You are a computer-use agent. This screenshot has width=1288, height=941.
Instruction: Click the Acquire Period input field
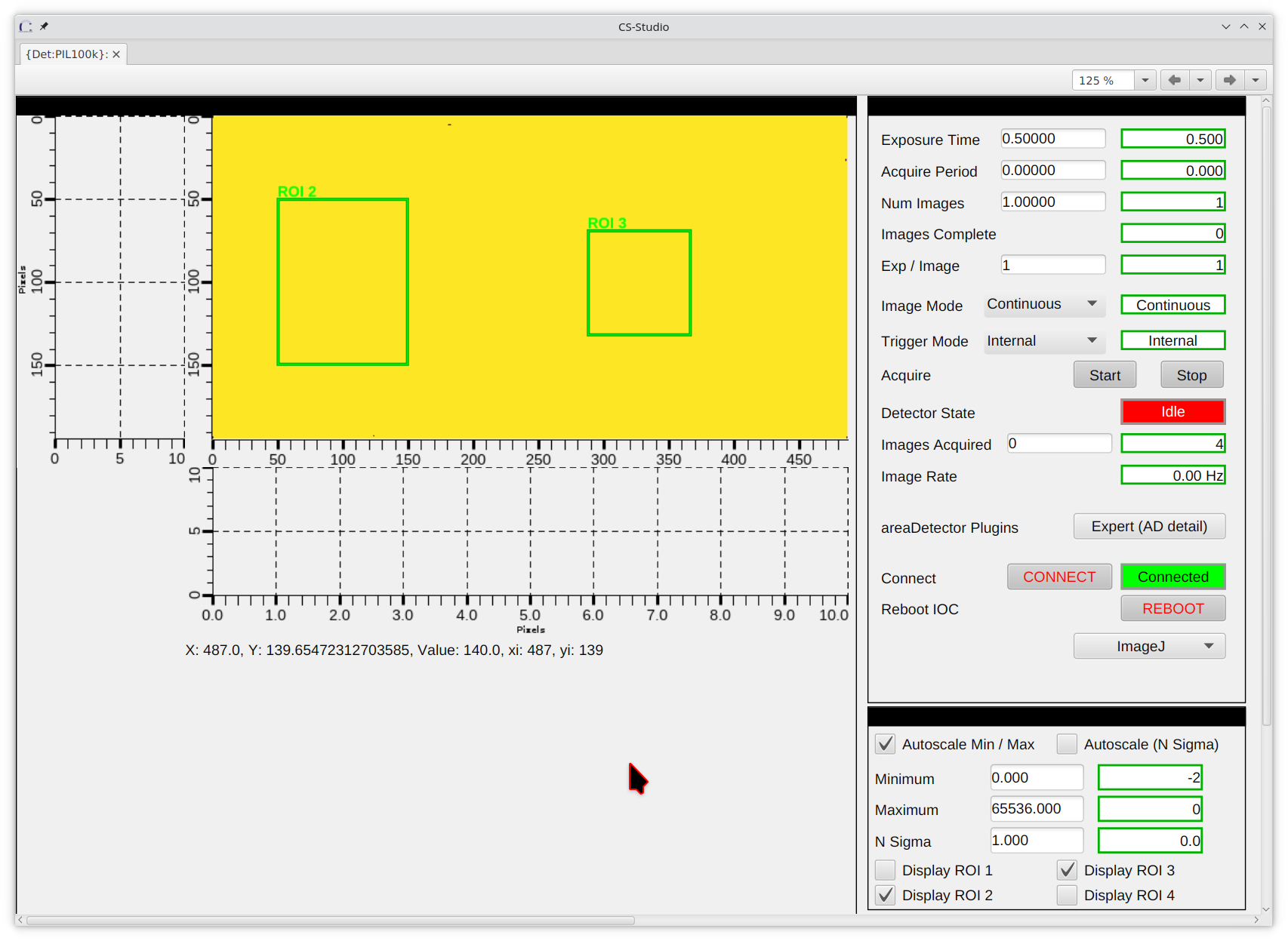pyautogui.click(x=1053, y=171)
